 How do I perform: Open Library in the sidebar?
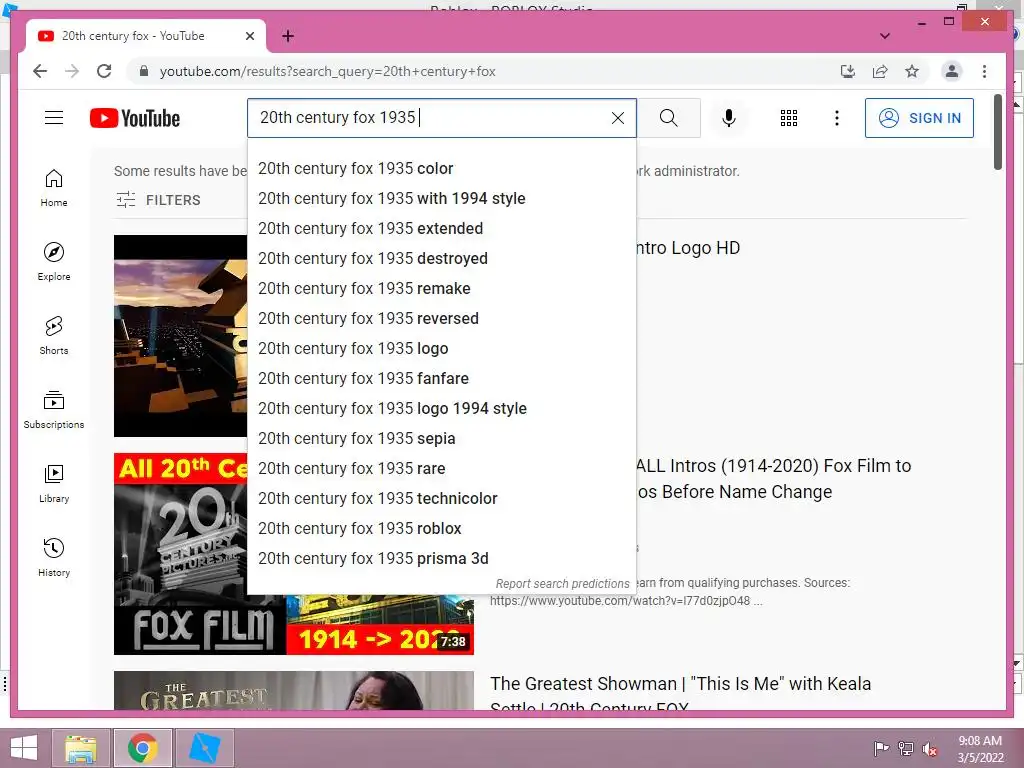tap(54, 483)
